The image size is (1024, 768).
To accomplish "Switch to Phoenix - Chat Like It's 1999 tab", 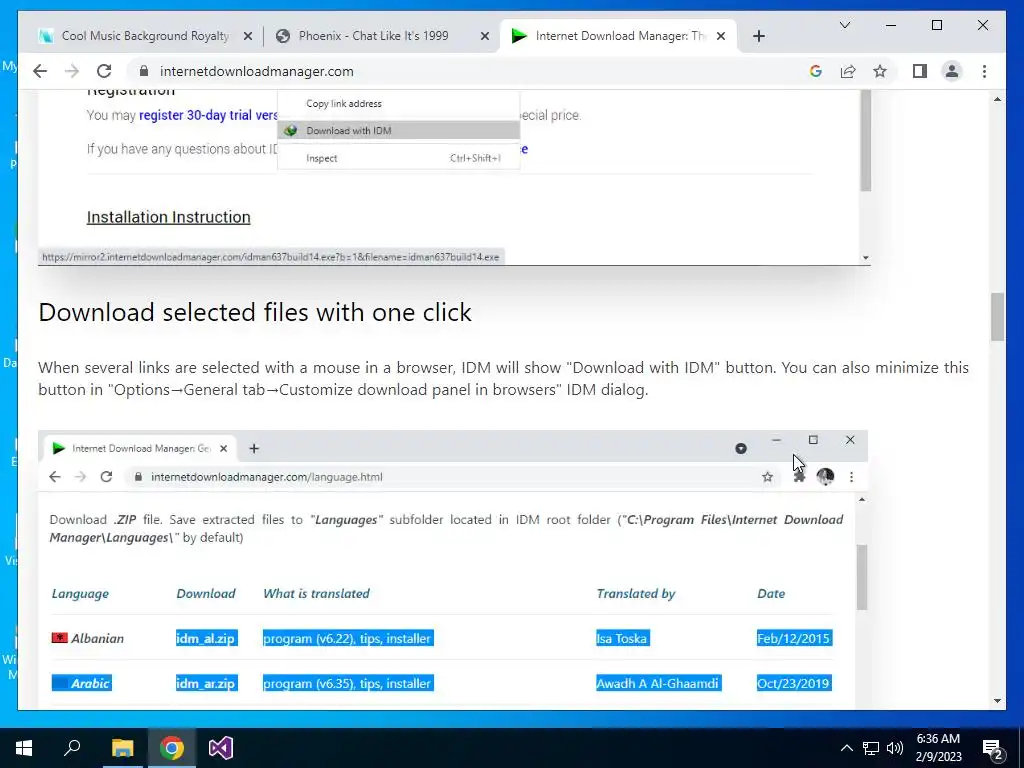I will click(x=374, y=36).
